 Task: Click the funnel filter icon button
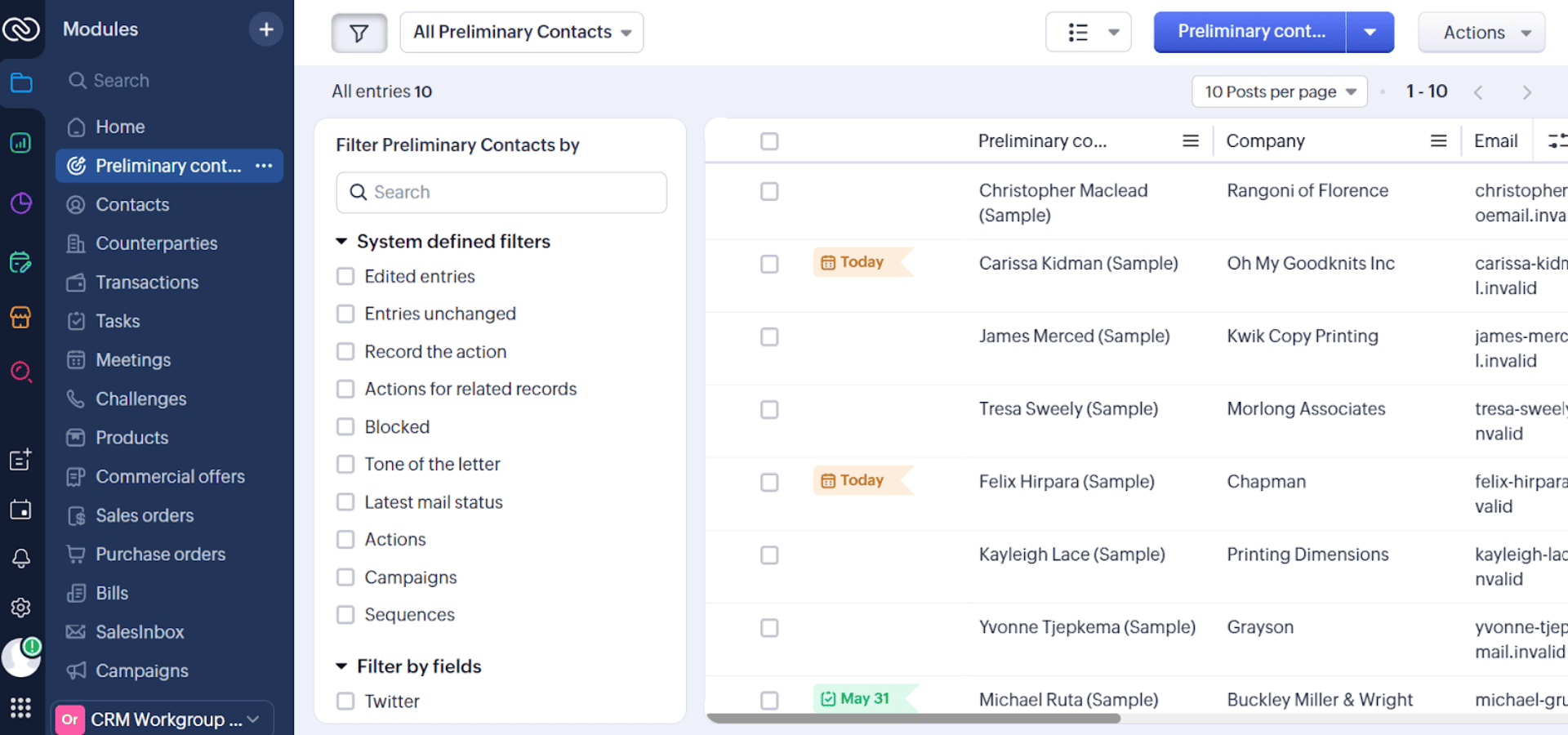click(359, 33)
